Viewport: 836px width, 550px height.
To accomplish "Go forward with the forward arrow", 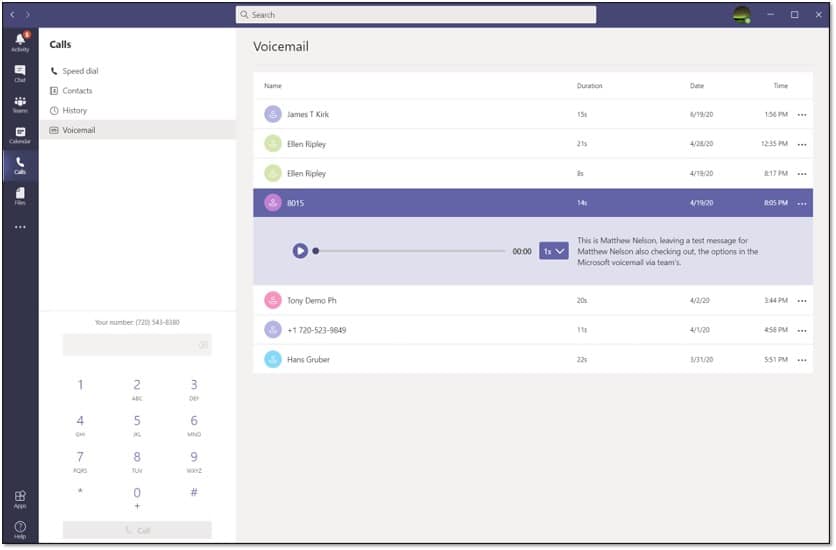I will [28, 15].
